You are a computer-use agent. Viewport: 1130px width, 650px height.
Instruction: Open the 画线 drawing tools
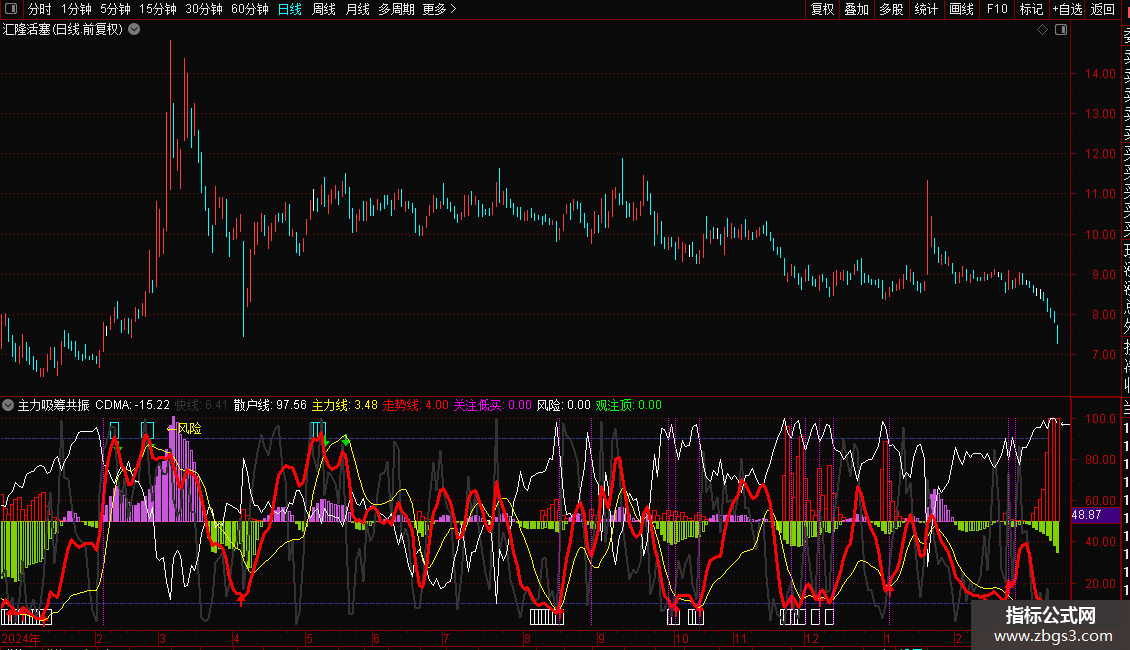(x=961, y=9)
